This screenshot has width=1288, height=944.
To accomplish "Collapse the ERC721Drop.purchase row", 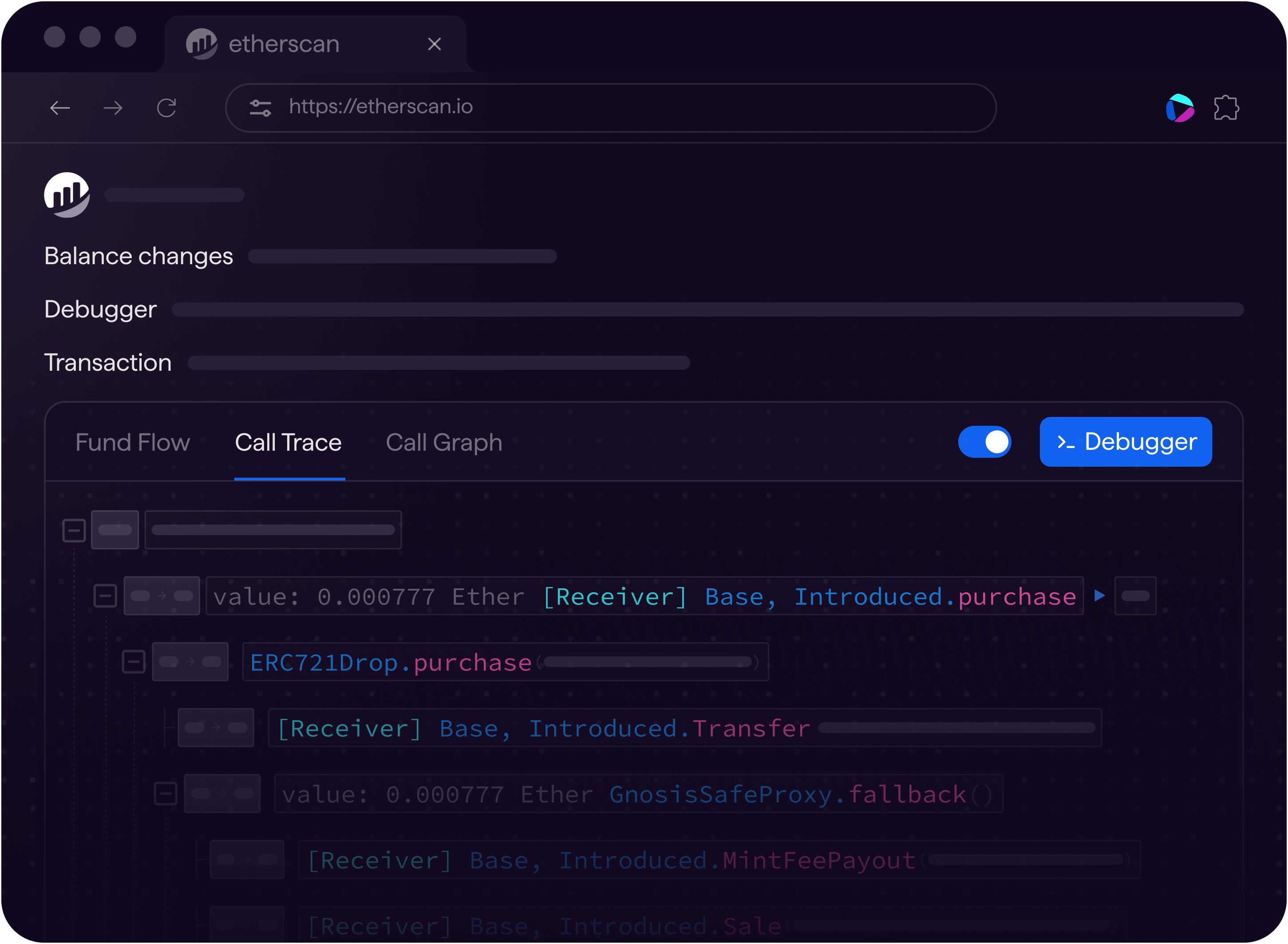I will [x=134, y=662].
